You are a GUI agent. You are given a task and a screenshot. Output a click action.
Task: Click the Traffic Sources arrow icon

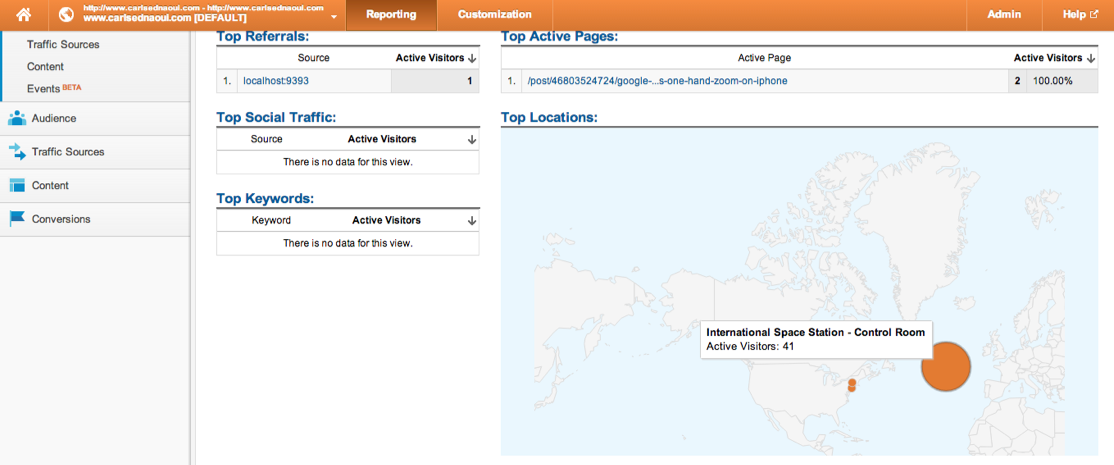click(x=16, y=152)
